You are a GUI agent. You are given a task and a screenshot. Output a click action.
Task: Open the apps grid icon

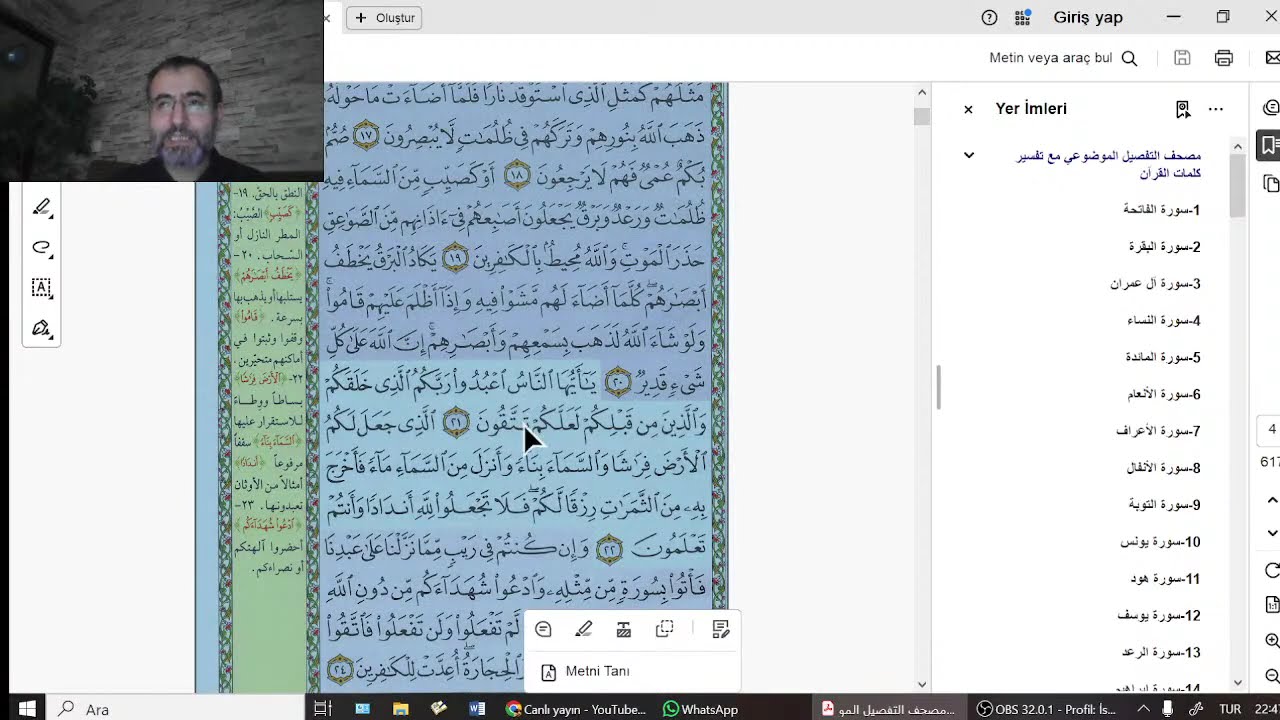(x=1022, y=17)
